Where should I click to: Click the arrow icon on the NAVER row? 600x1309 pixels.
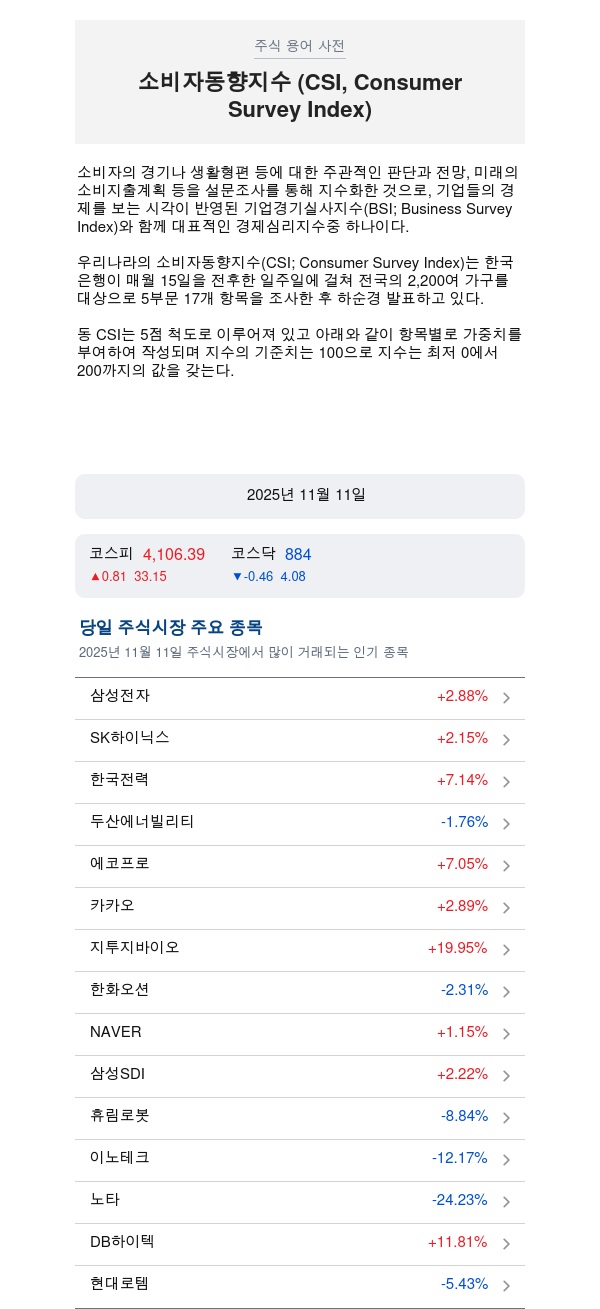click(507, 1034)
